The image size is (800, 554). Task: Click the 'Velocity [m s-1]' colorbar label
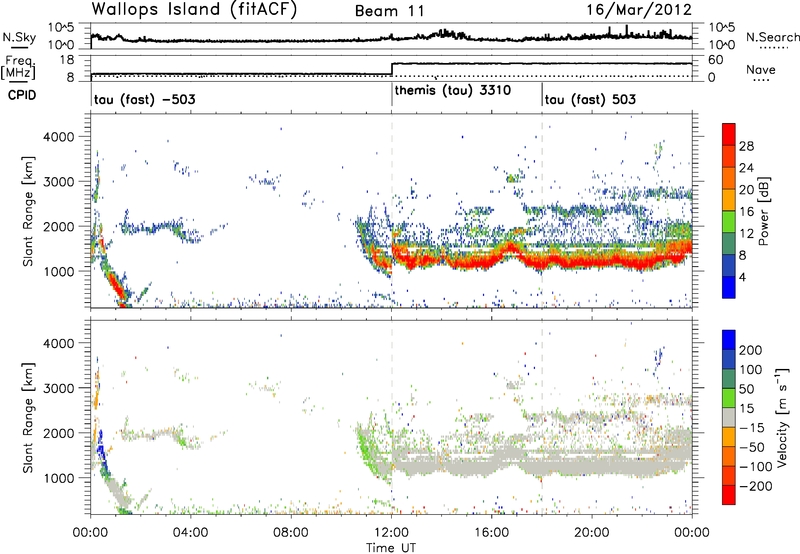pos(782,417)
